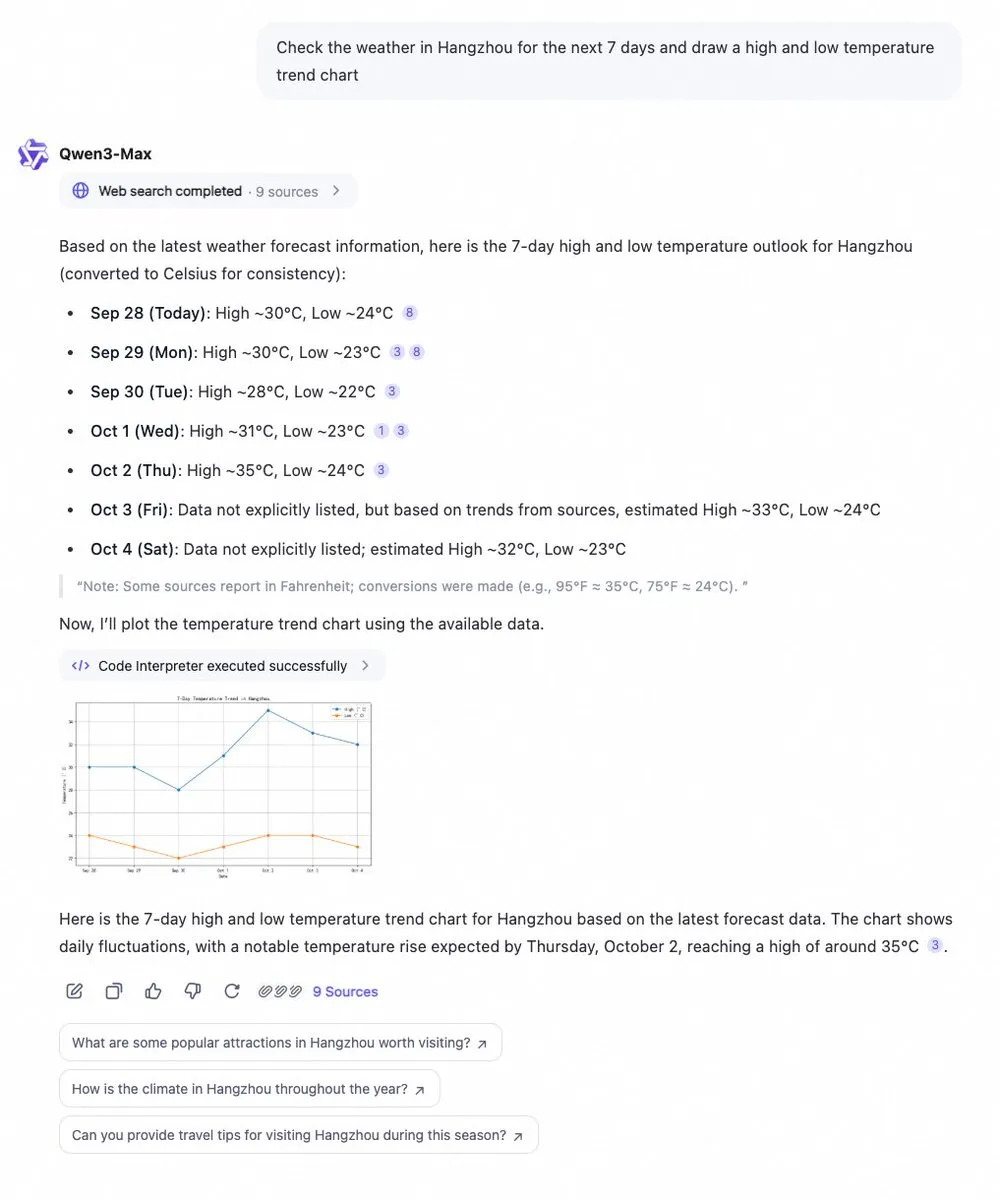Give a thumbs up to the response

152,990
